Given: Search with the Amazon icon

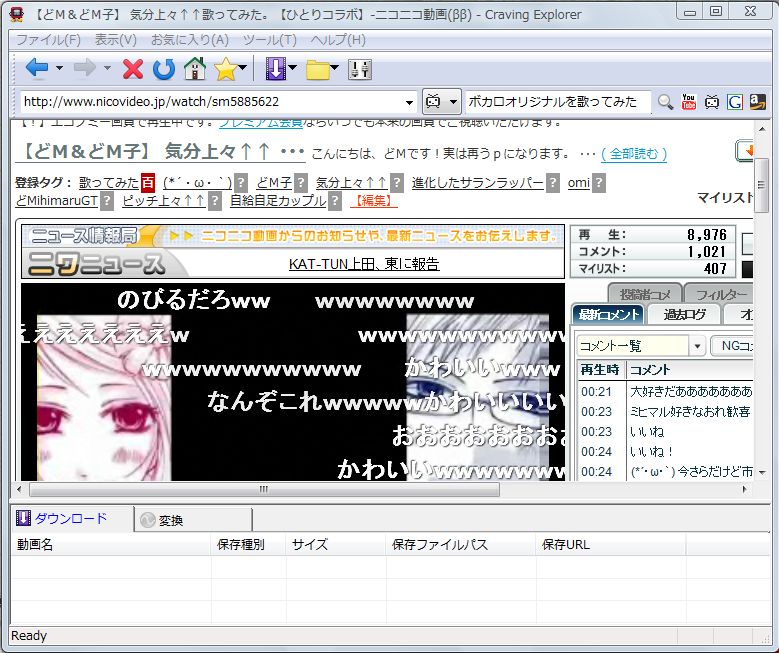Looking at the screenshot, I should click(757, 102).
